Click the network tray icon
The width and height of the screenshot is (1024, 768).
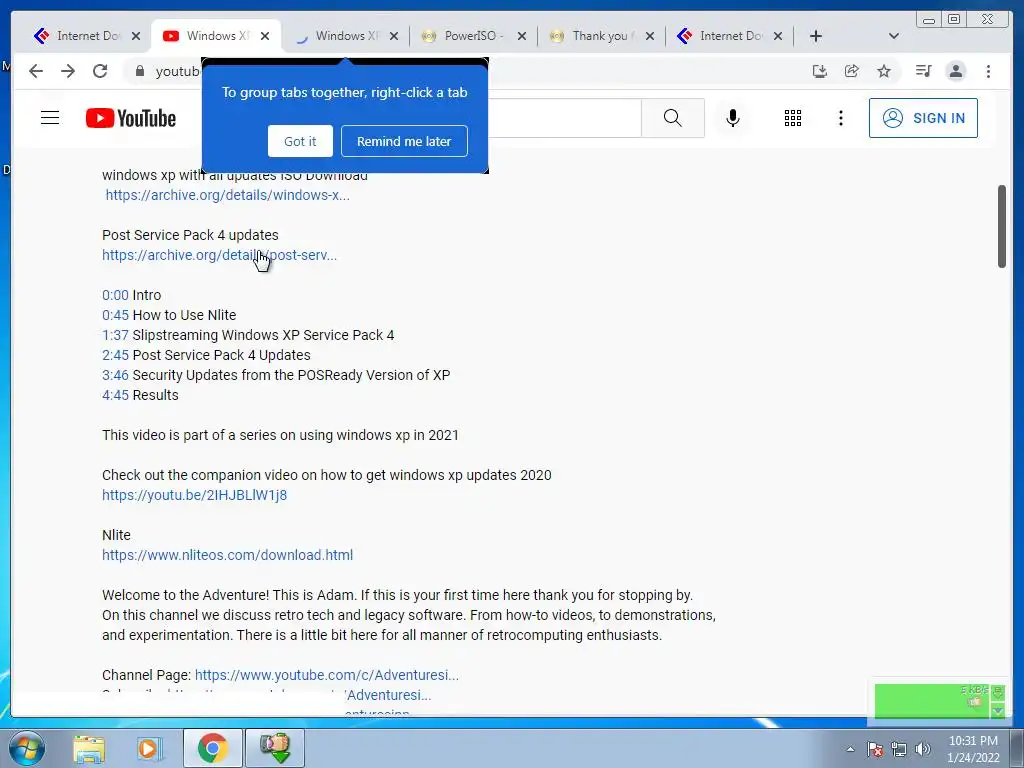click(x=899, y=749)
